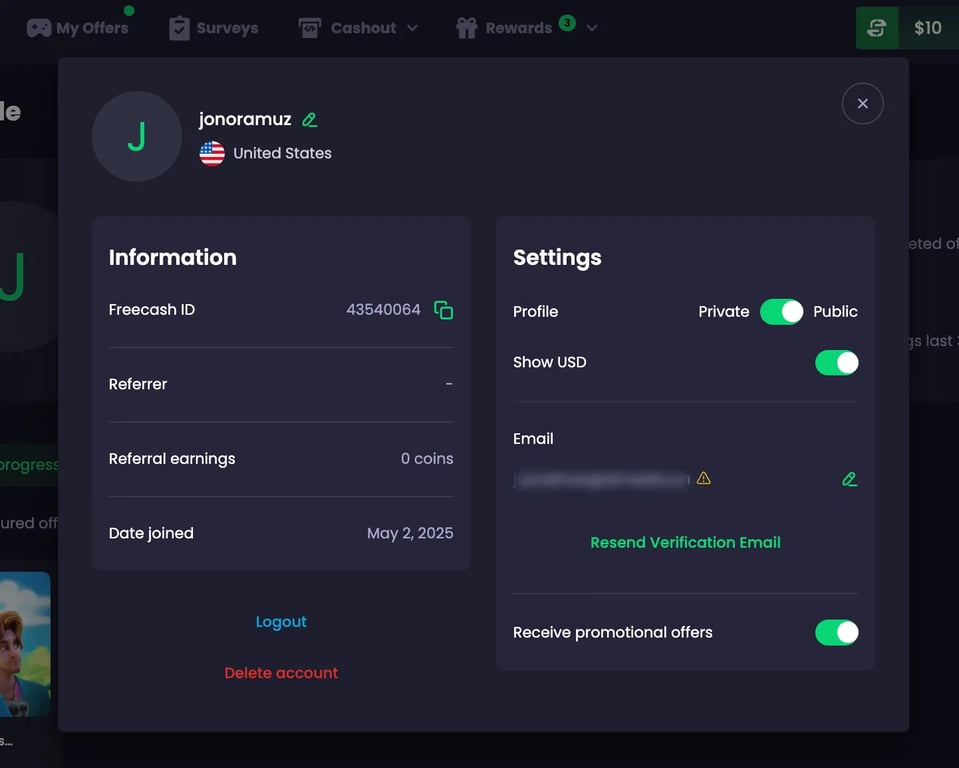Screen dimensions: 959x768
Task: Click the United States flag icon
Action: pyautogui.click(x=212, y=153)
